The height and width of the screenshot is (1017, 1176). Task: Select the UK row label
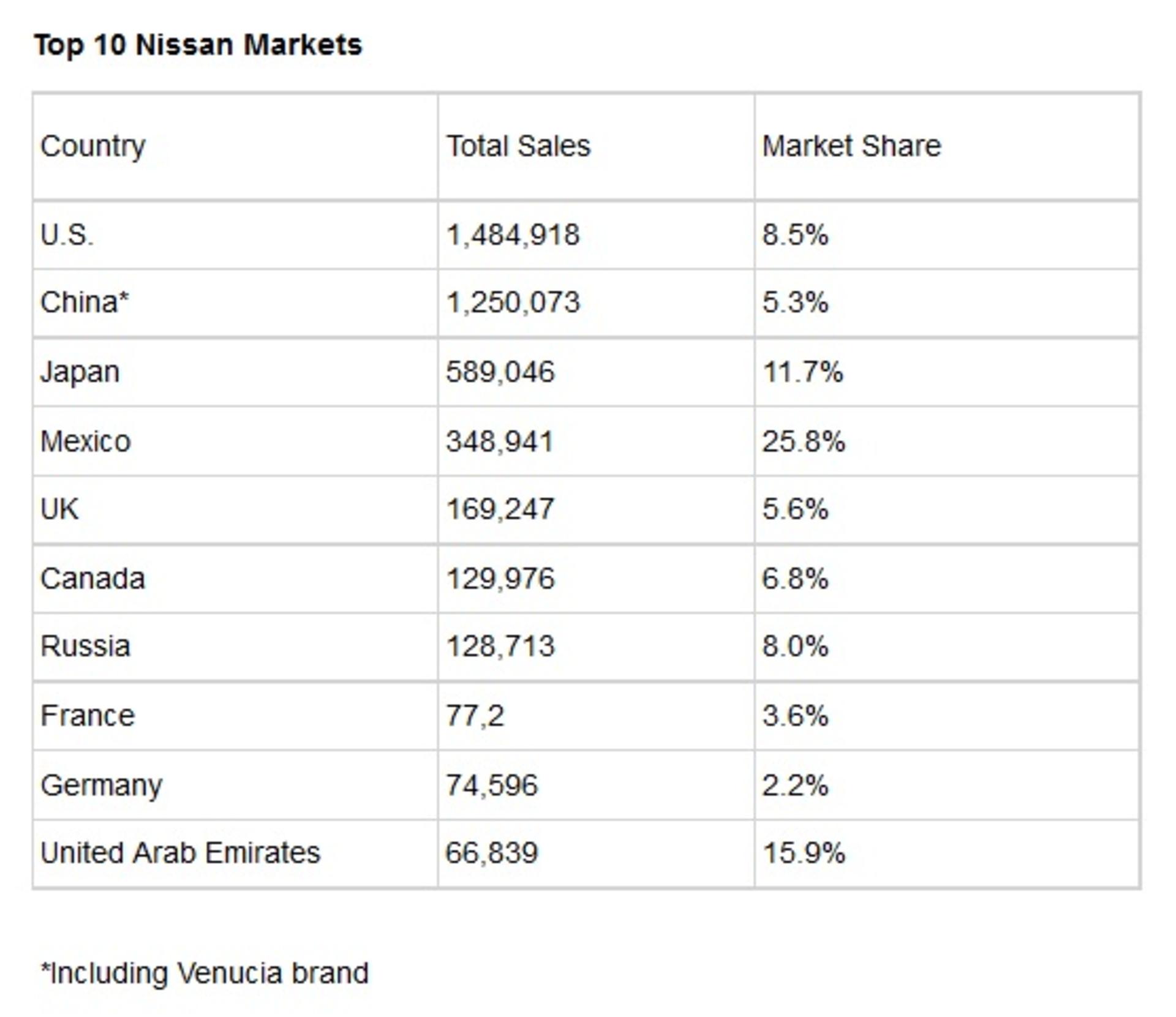pyautogui.click(x=59, y=509)
